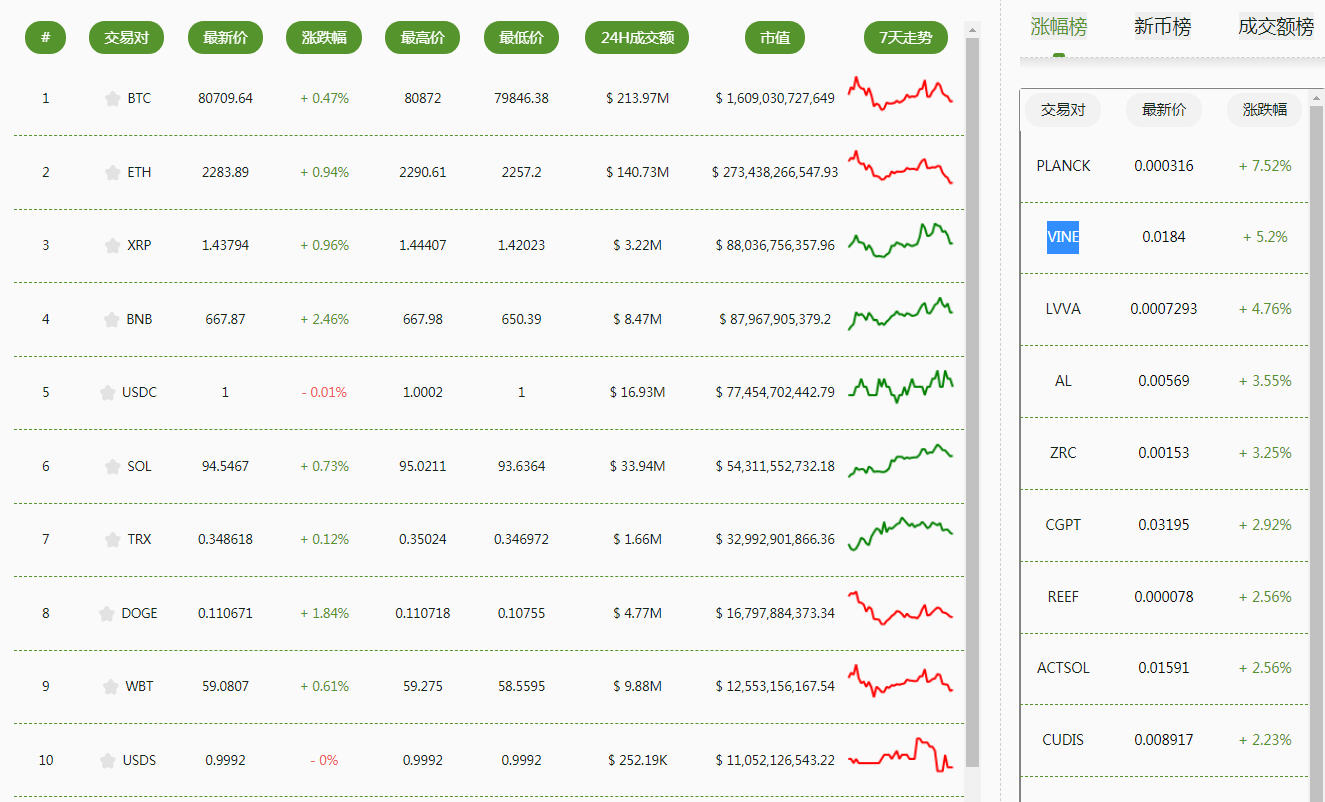1325x802 pixels.
Task: Toggle the SOL star marker
Action: [x=112, y=466]
